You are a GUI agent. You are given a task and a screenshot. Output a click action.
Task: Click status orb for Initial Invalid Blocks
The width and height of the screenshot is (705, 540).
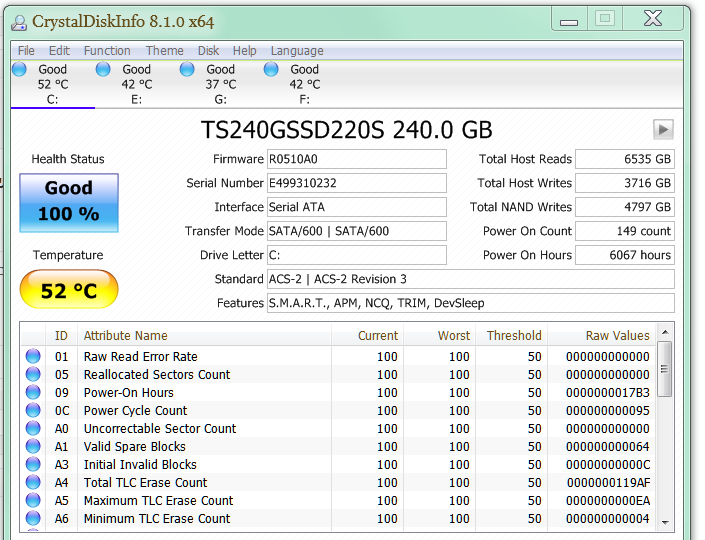pos(33,464)
